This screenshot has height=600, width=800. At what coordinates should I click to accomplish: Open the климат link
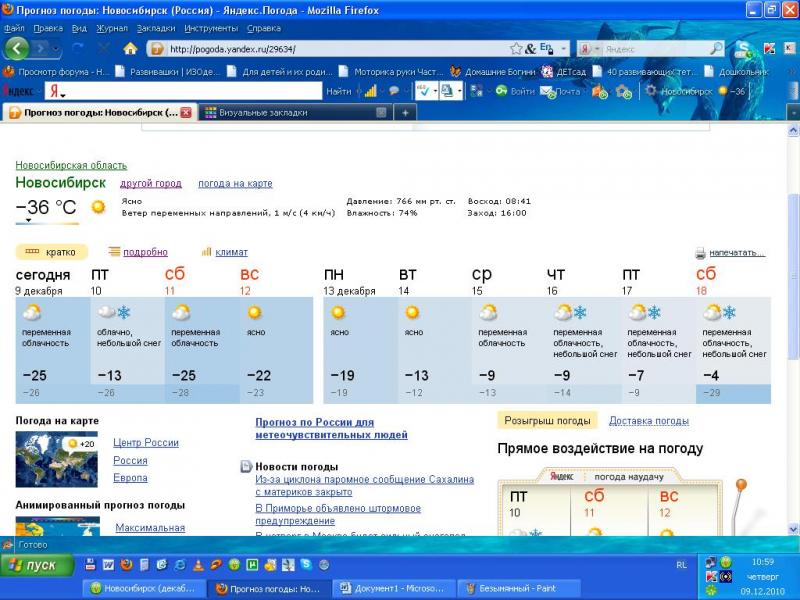coord(231,252)
